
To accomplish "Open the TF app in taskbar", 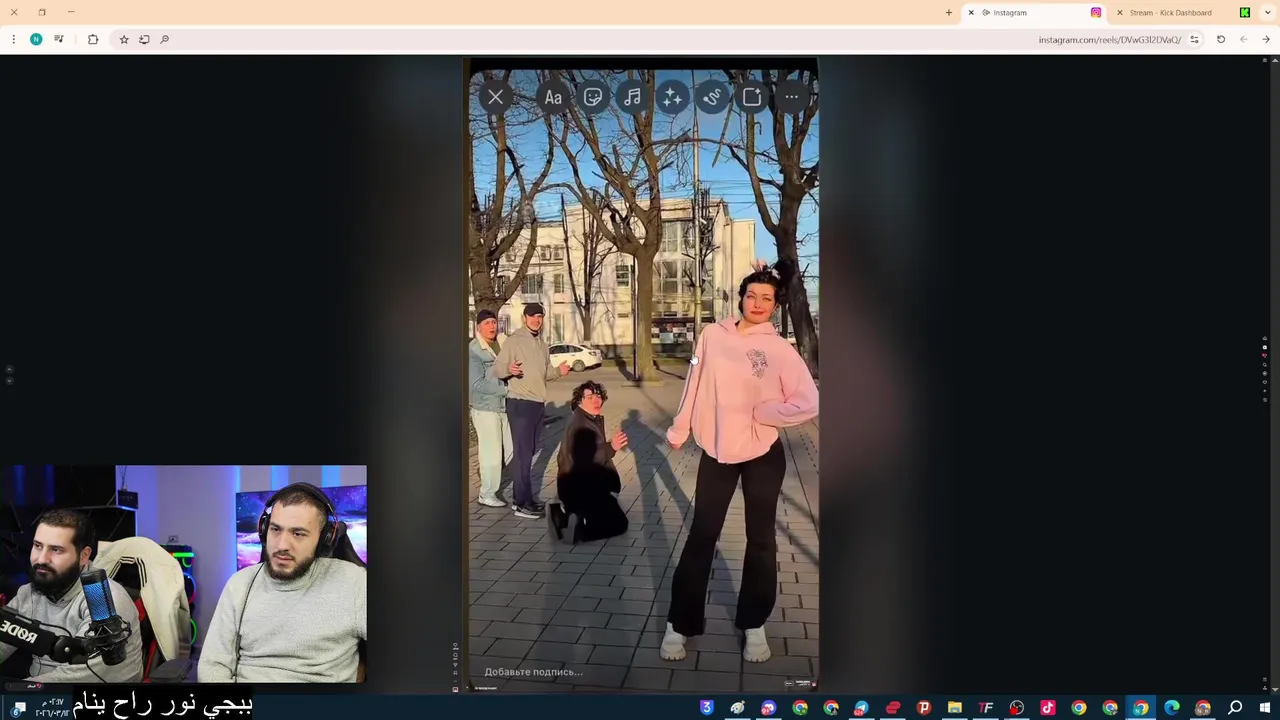I will (x=986, y=708).
